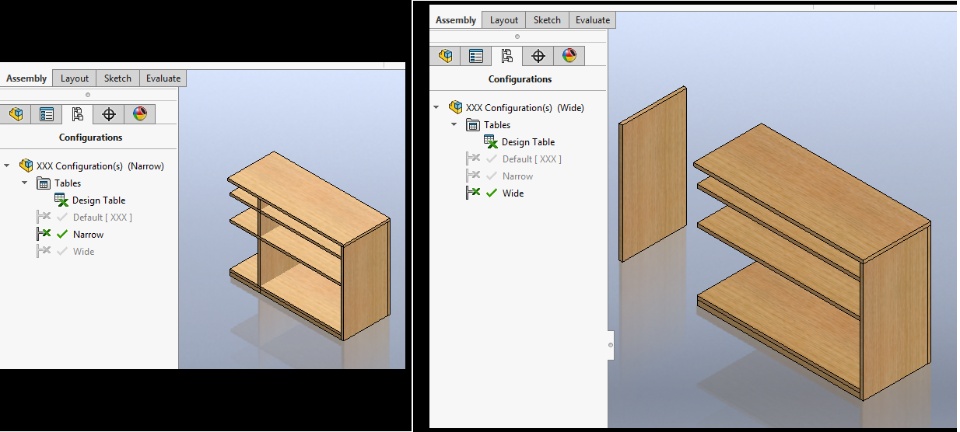Image resolution: width=960 pixels, height=432 pixels.
Task: Click Design Table Excel icon in left window
Action: click(x=61, y=200)
